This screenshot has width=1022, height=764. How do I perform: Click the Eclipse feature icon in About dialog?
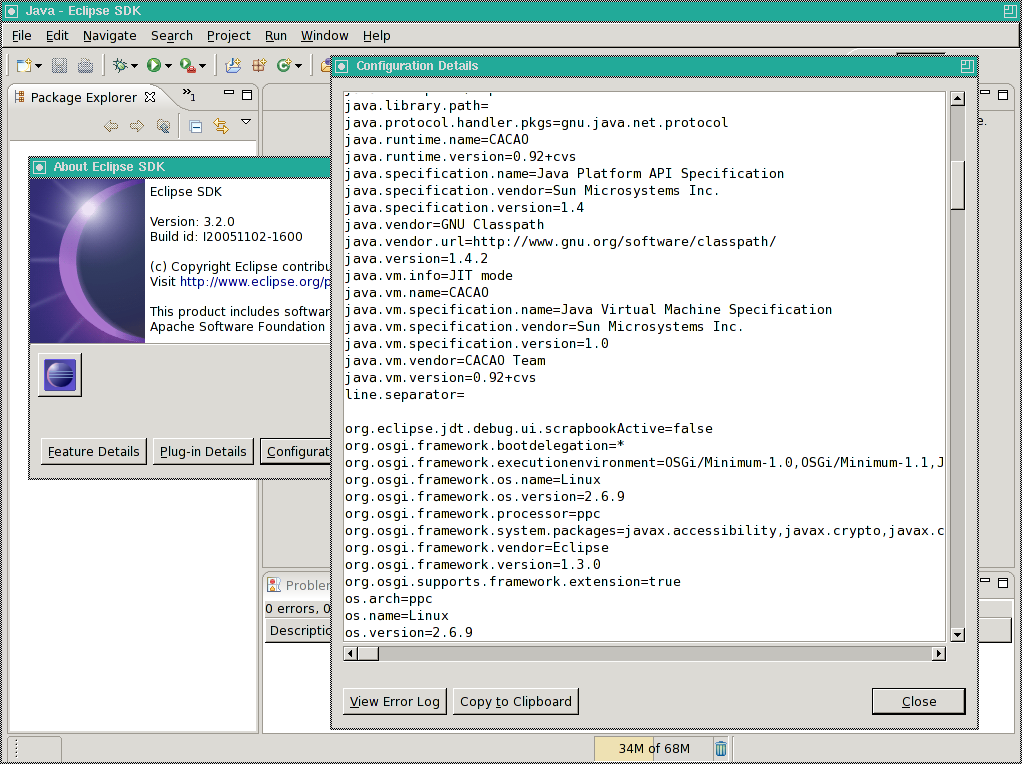click(x=60, y=375)
